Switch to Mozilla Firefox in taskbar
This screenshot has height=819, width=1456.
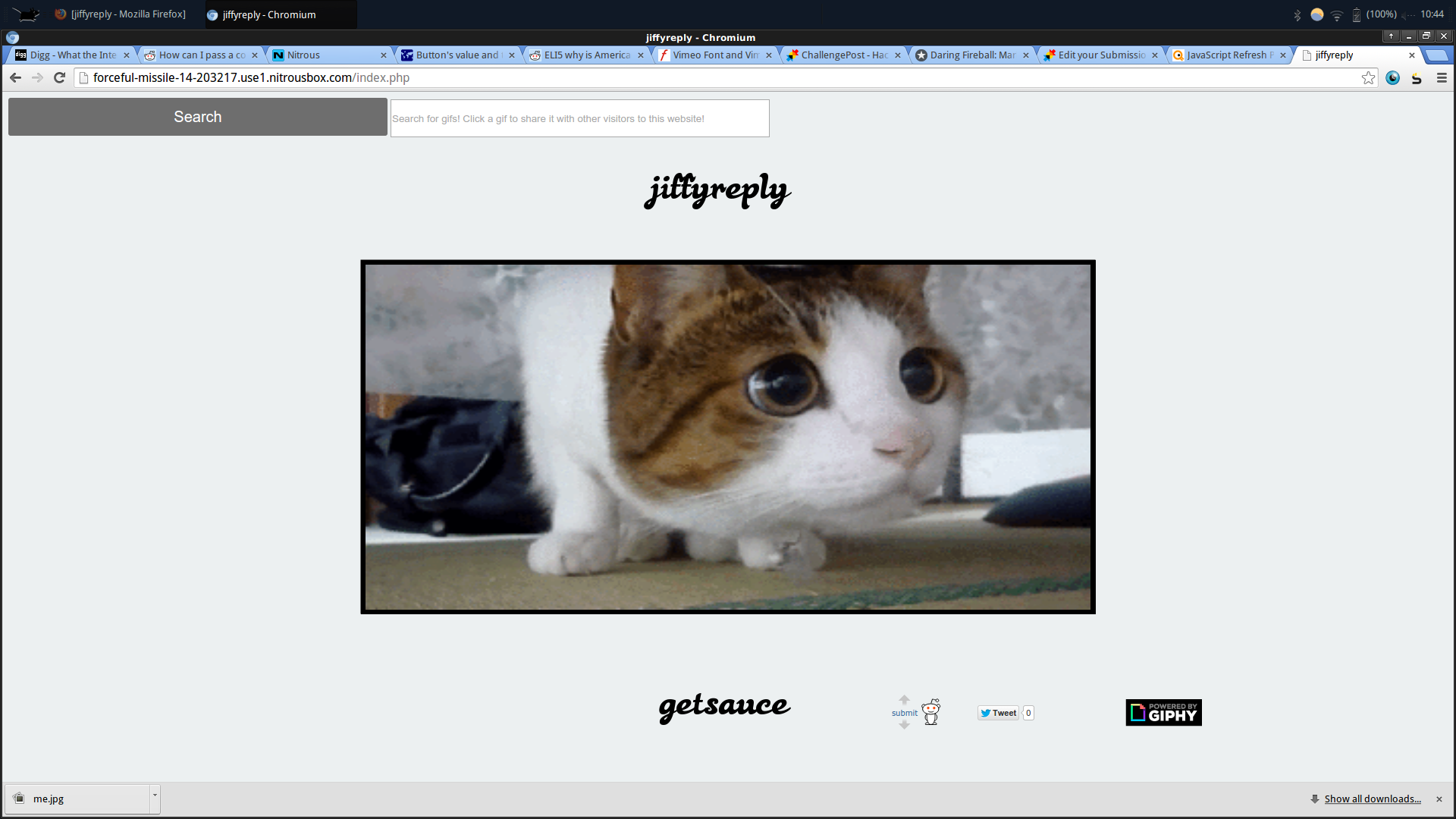click(121, 14)
